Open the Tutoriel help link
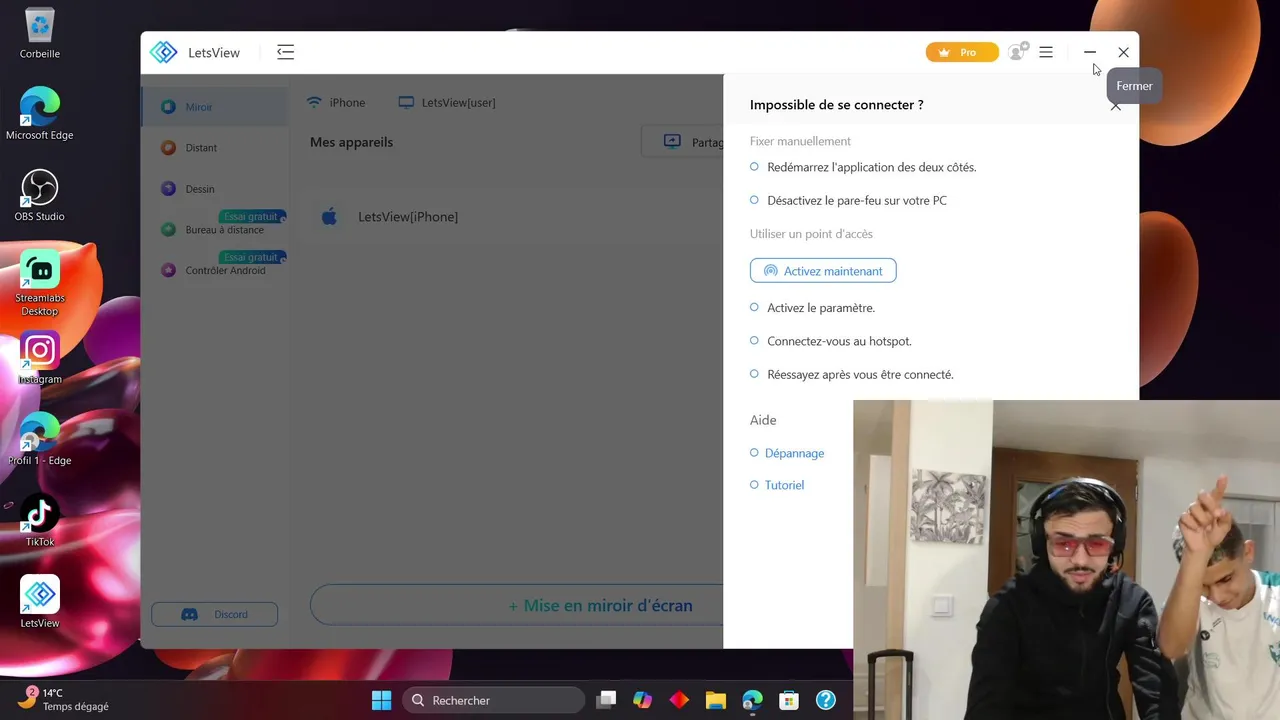This screenshot has width=1280, height=720. [784, 485]
